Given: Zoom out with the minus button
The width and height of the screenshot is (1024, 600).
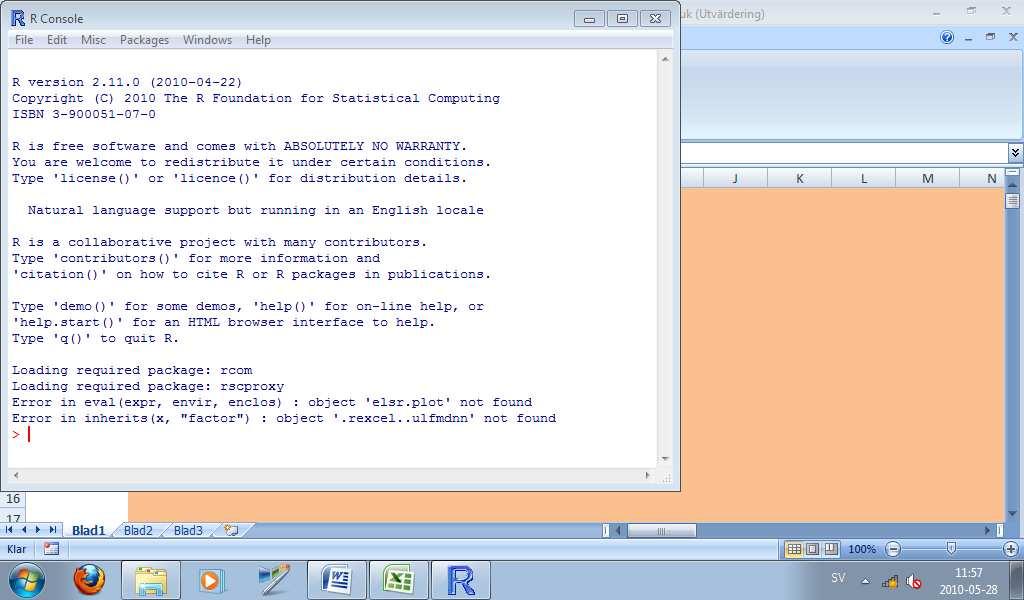Looking at the screenshot, I should click(893, 549).
